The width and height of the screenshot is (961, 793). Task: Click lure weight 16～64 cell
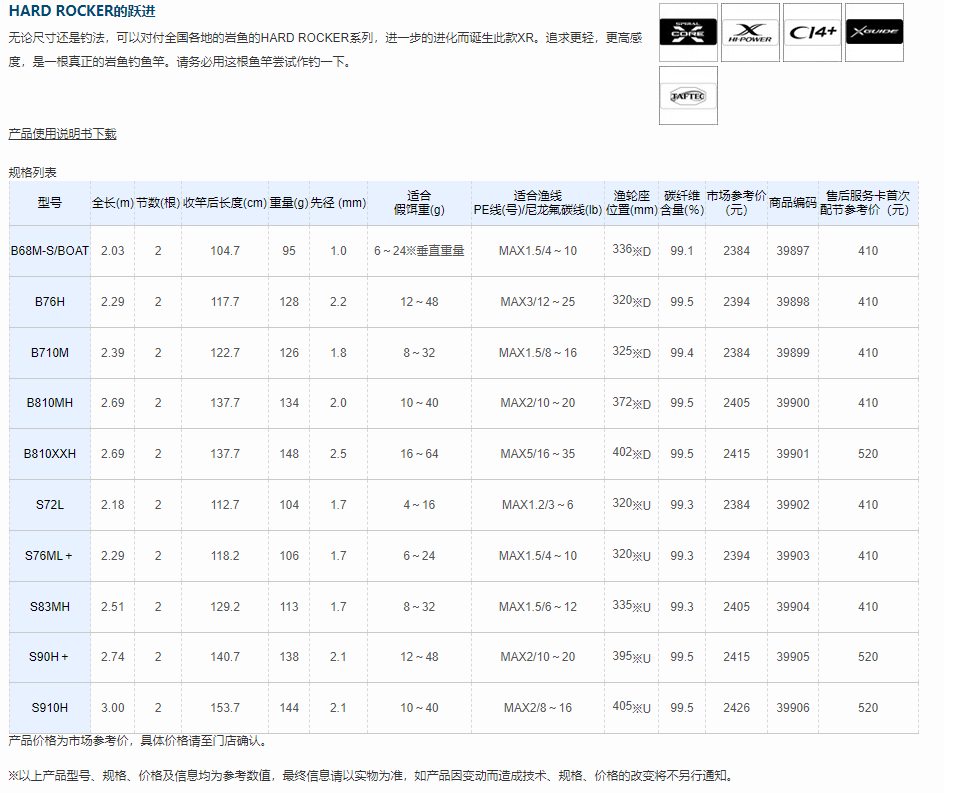click(x=419, y=453)
